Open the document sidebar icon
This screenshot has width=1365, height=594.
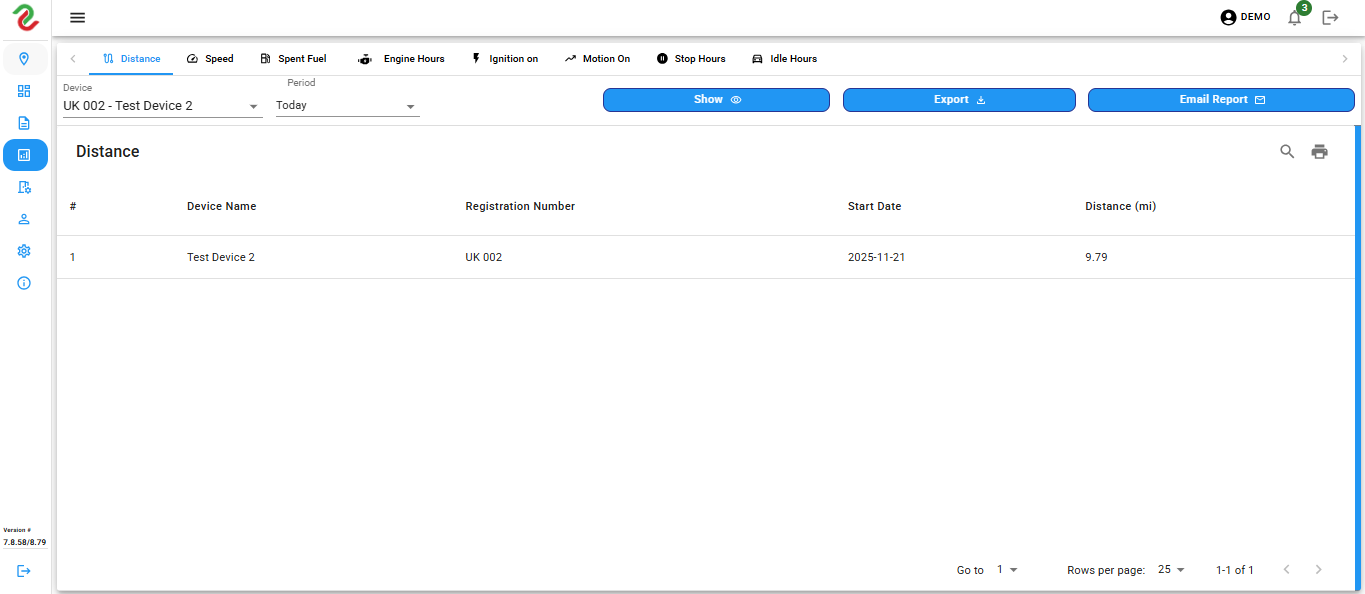pos(24,123)
